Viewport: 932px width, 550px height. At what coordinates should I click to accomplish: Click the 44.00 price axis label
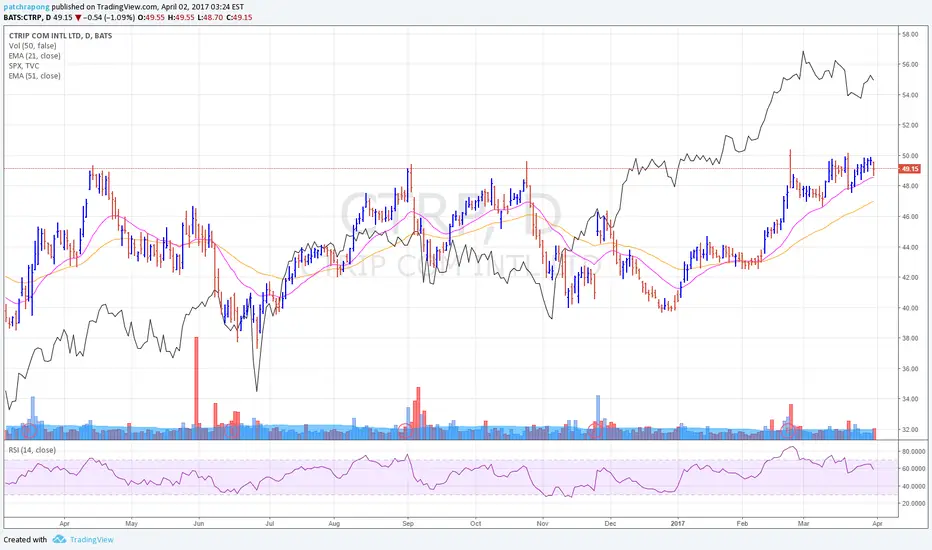pyautogui.click(x=910, y=247)
